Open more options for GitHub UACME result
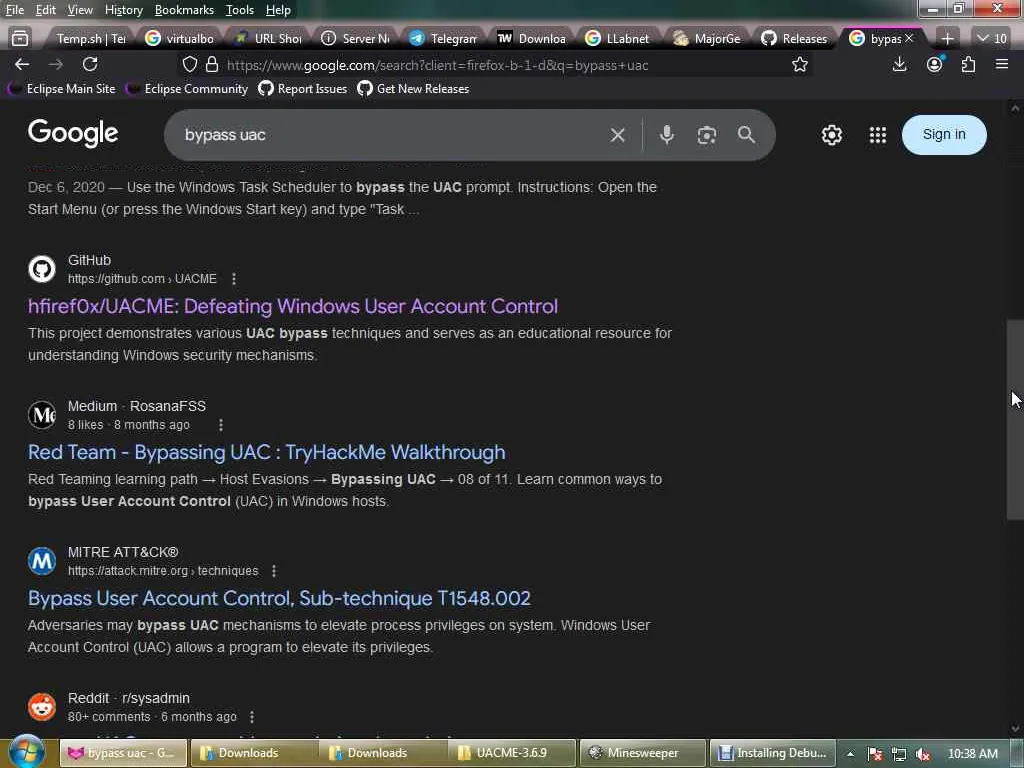The height and width of the screenshot is (768, 1024). 234,279
